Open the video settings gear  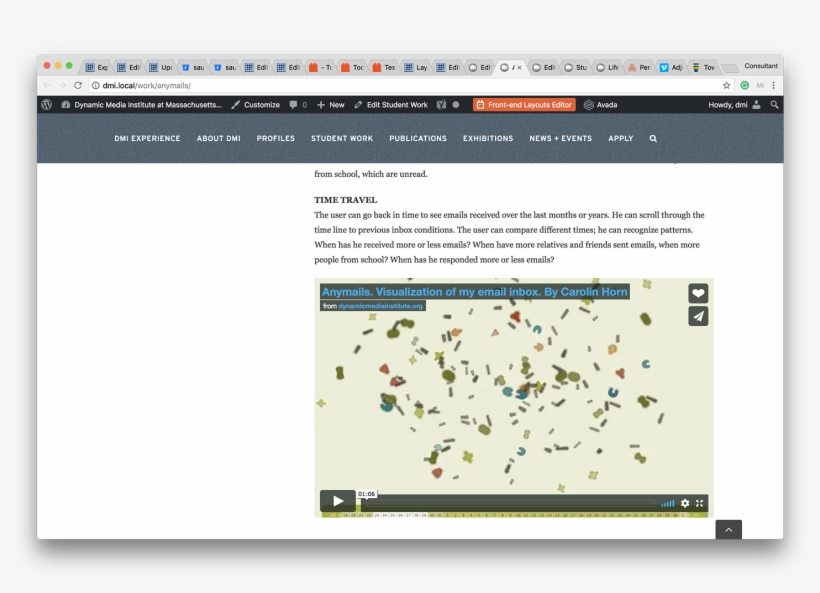(685, 503)
